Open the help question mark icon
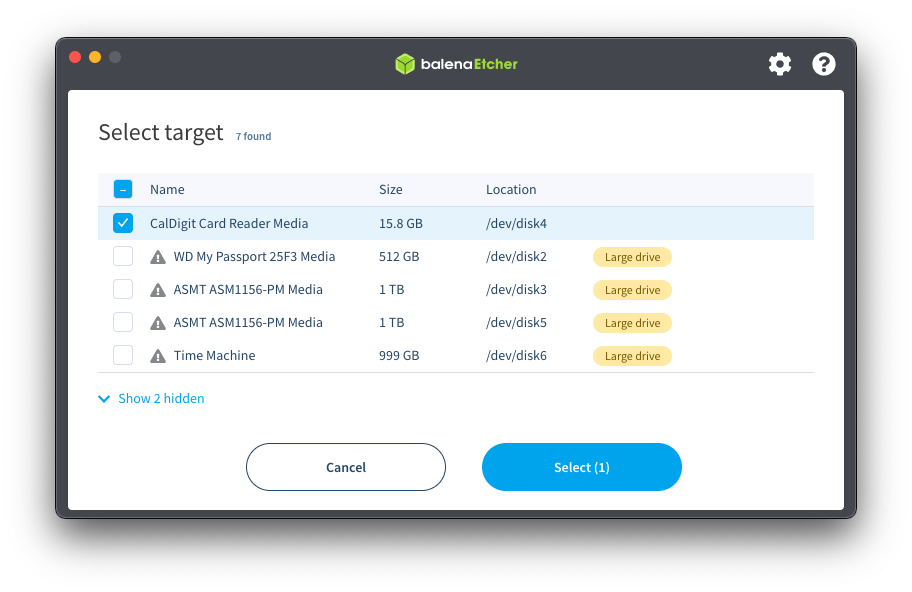The width and height of the screenshot is (912, 592). 824,64
